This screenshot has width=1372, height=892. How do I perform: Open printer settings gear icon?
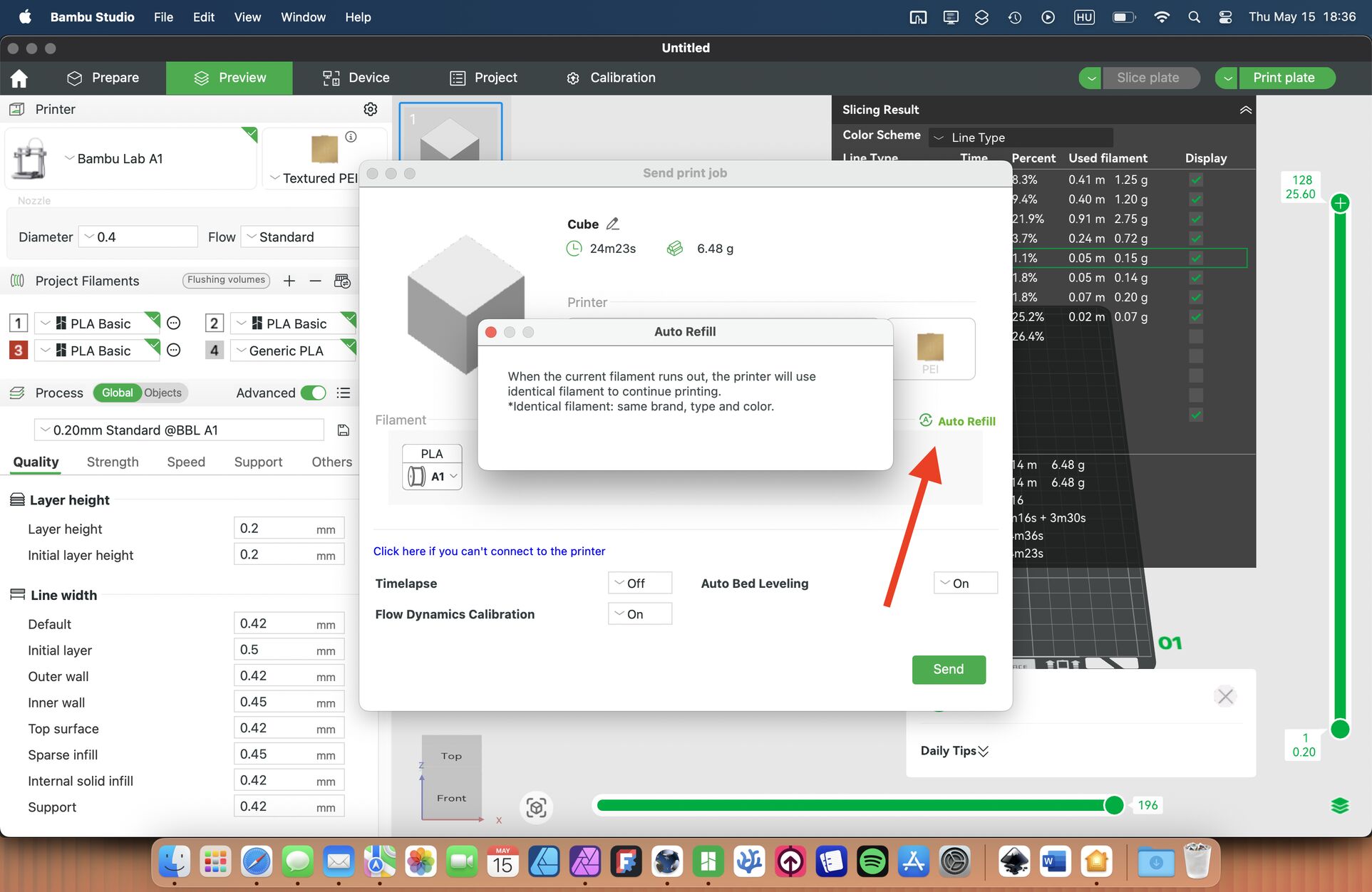pos(370,109)
